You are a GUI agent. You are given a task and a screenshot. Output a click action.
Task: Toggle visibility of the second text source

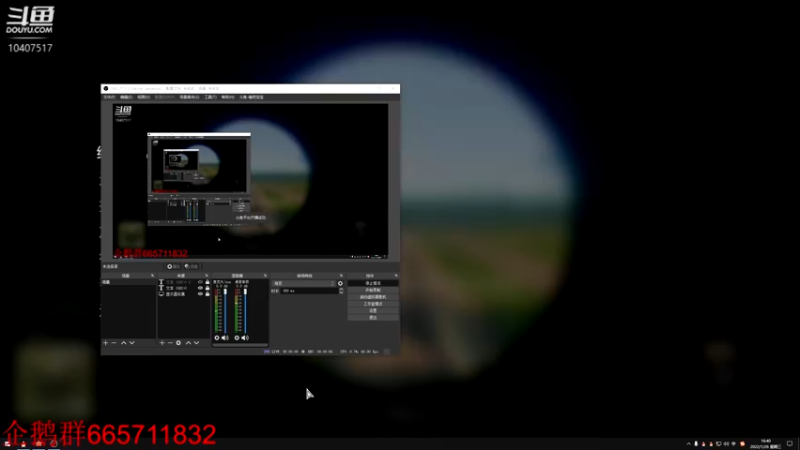click(200, 288)
